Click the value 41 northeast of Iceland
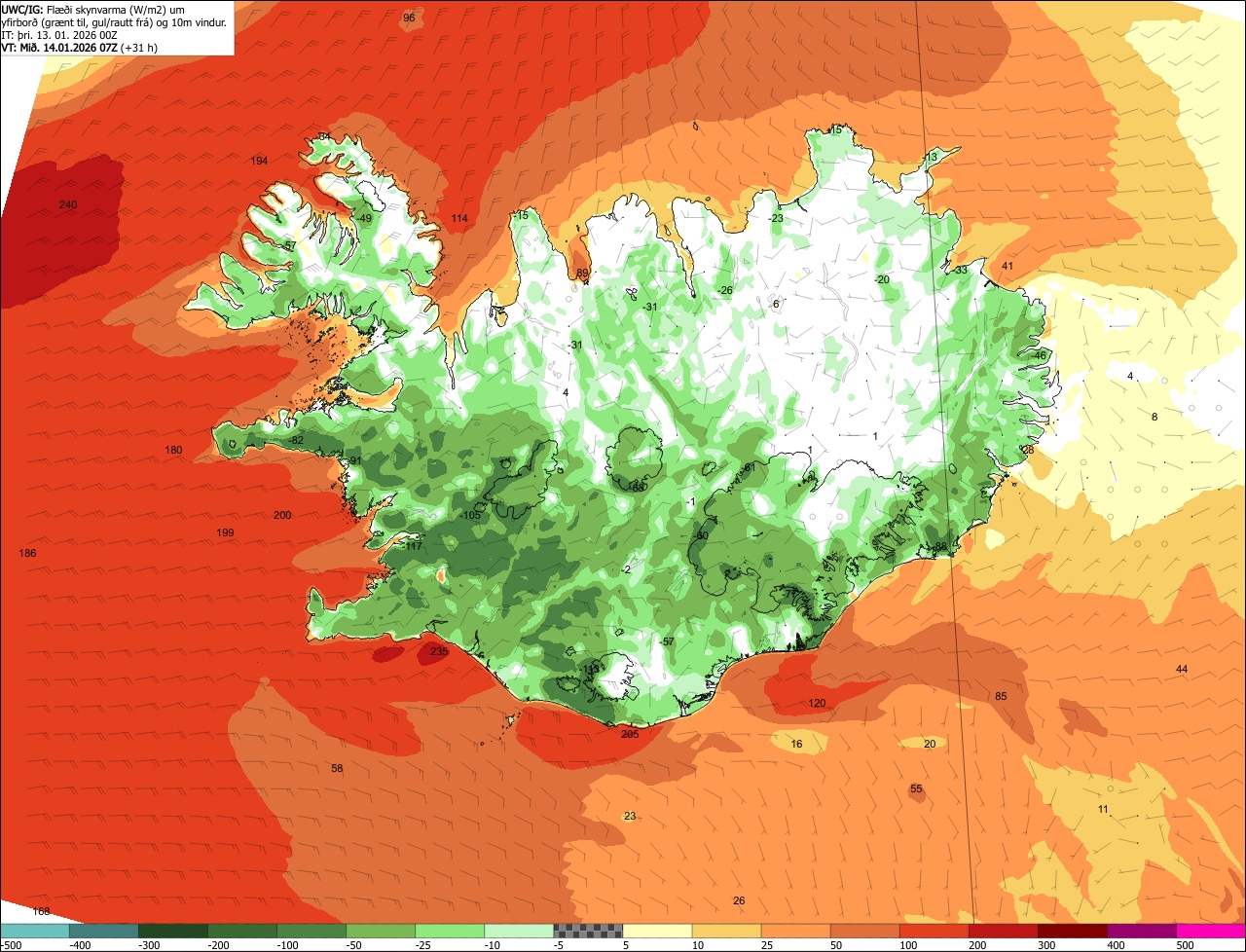Image resolution: width=1246 pixels, height=952 pixels. [1008, 266]
